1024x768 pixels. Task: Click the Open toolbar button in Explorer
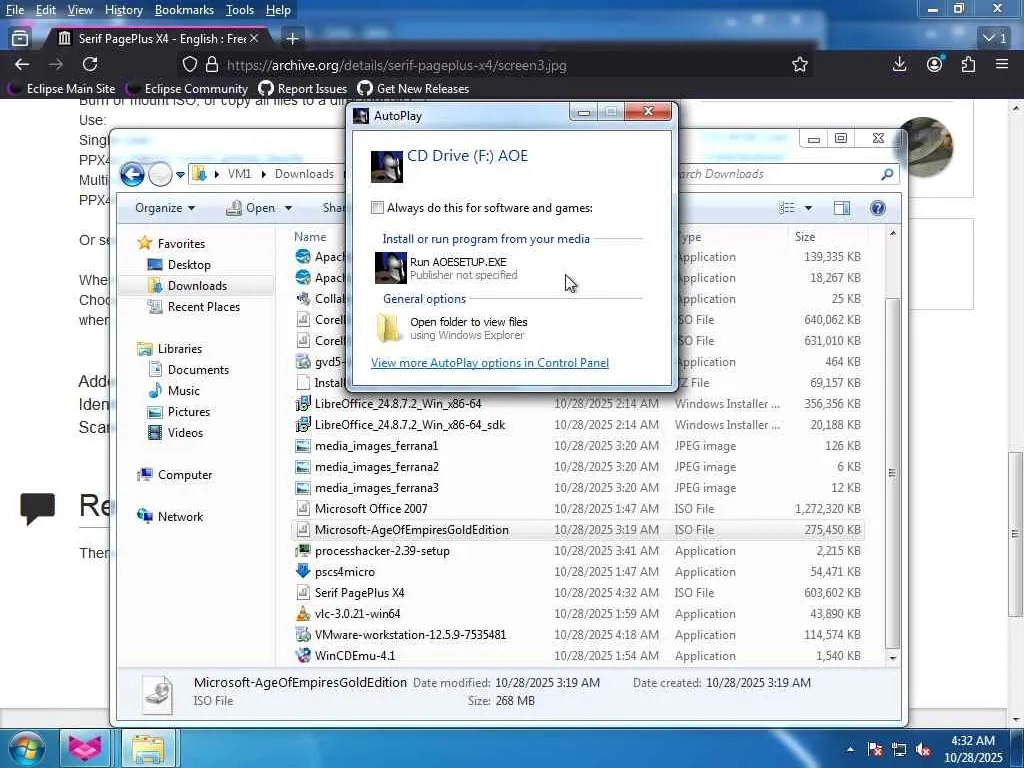pyautogui.click(x=251, y=208)
